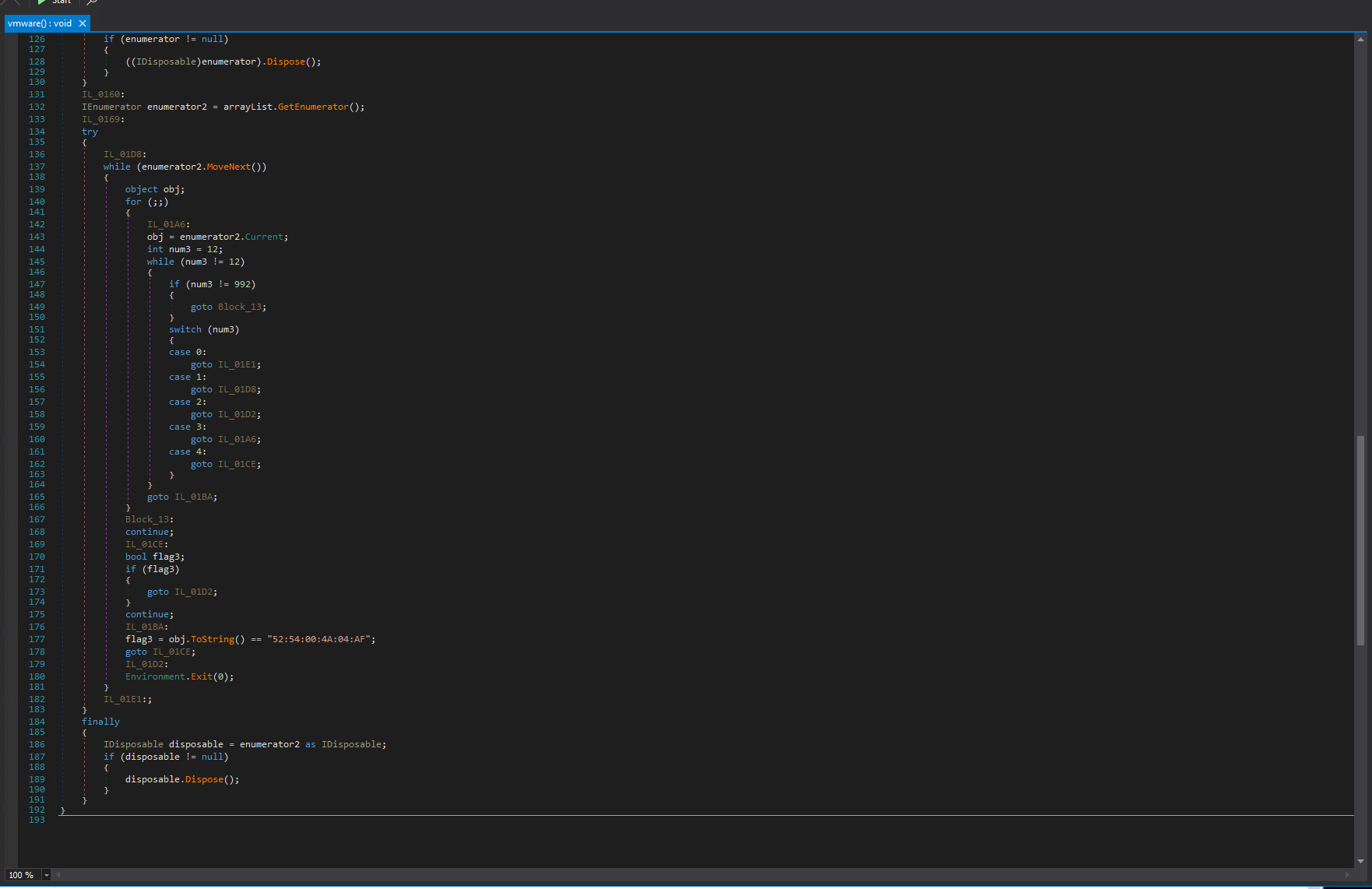This screenshot has height=889, width=1372.
Task: Click "goto Block_13;" on line 149
Action: (x=229, y=307)
